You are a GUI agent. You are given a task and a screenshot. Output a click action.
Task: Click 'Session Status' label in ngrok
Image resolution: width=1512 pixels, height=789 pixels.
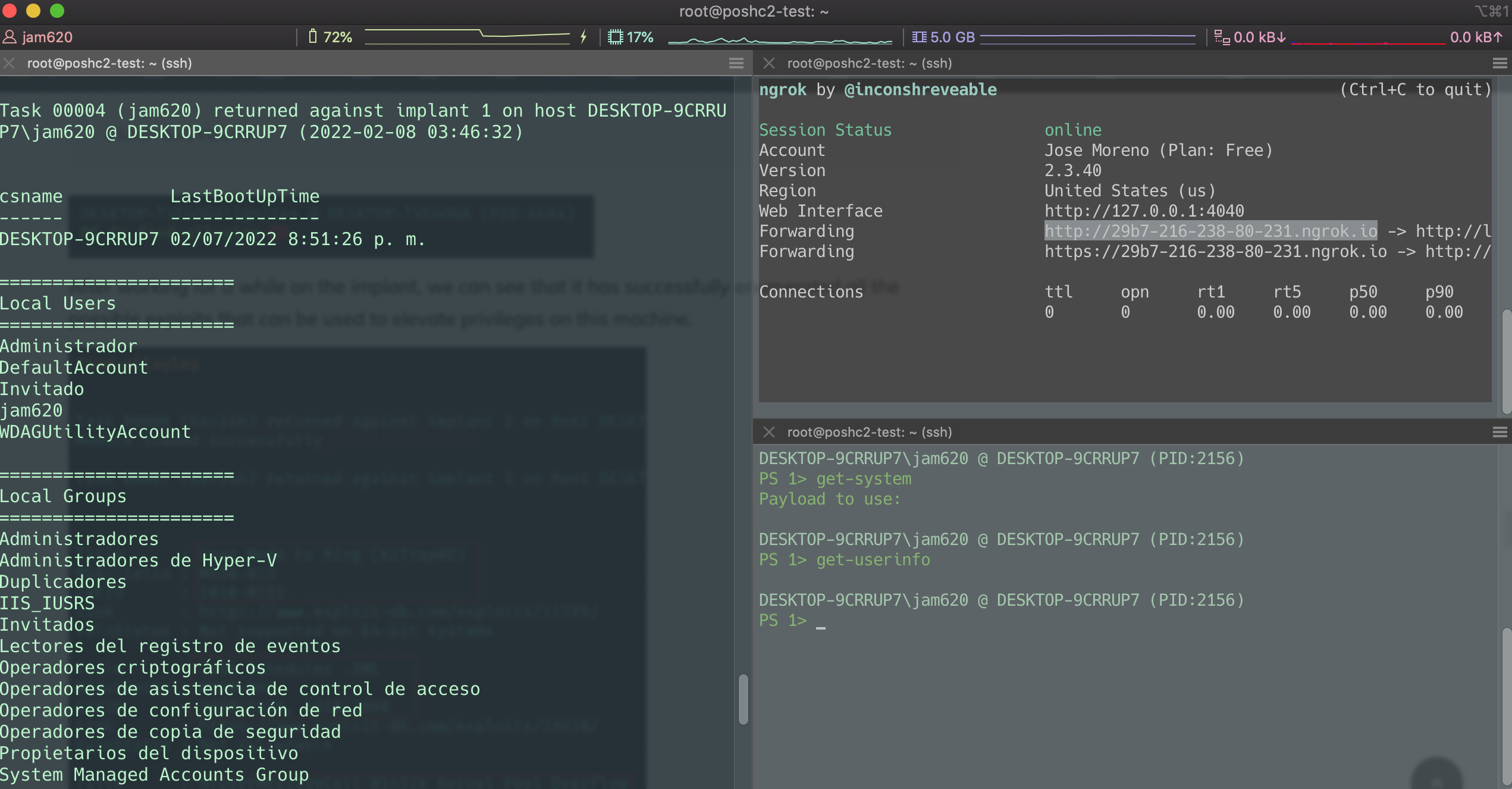[x=825, y=130]
